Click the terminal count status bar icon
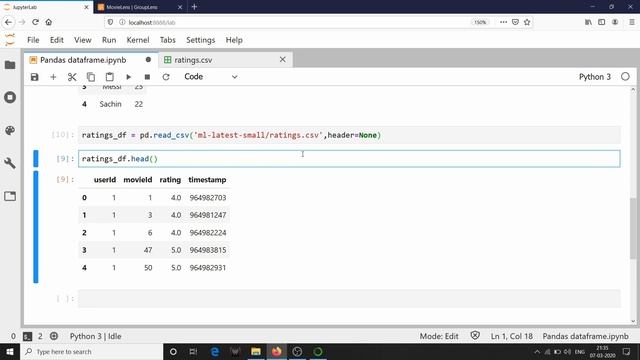This screenshot has width=640, height=360. (27, 336)
